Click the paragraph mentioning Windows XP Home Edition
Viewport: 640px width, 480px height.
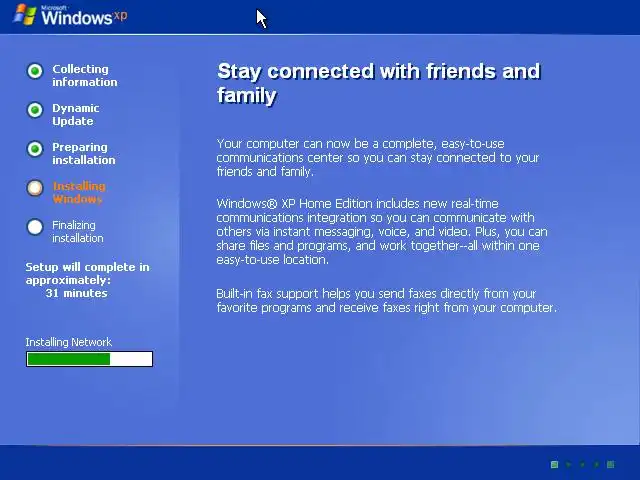click(x=382, y=231)
